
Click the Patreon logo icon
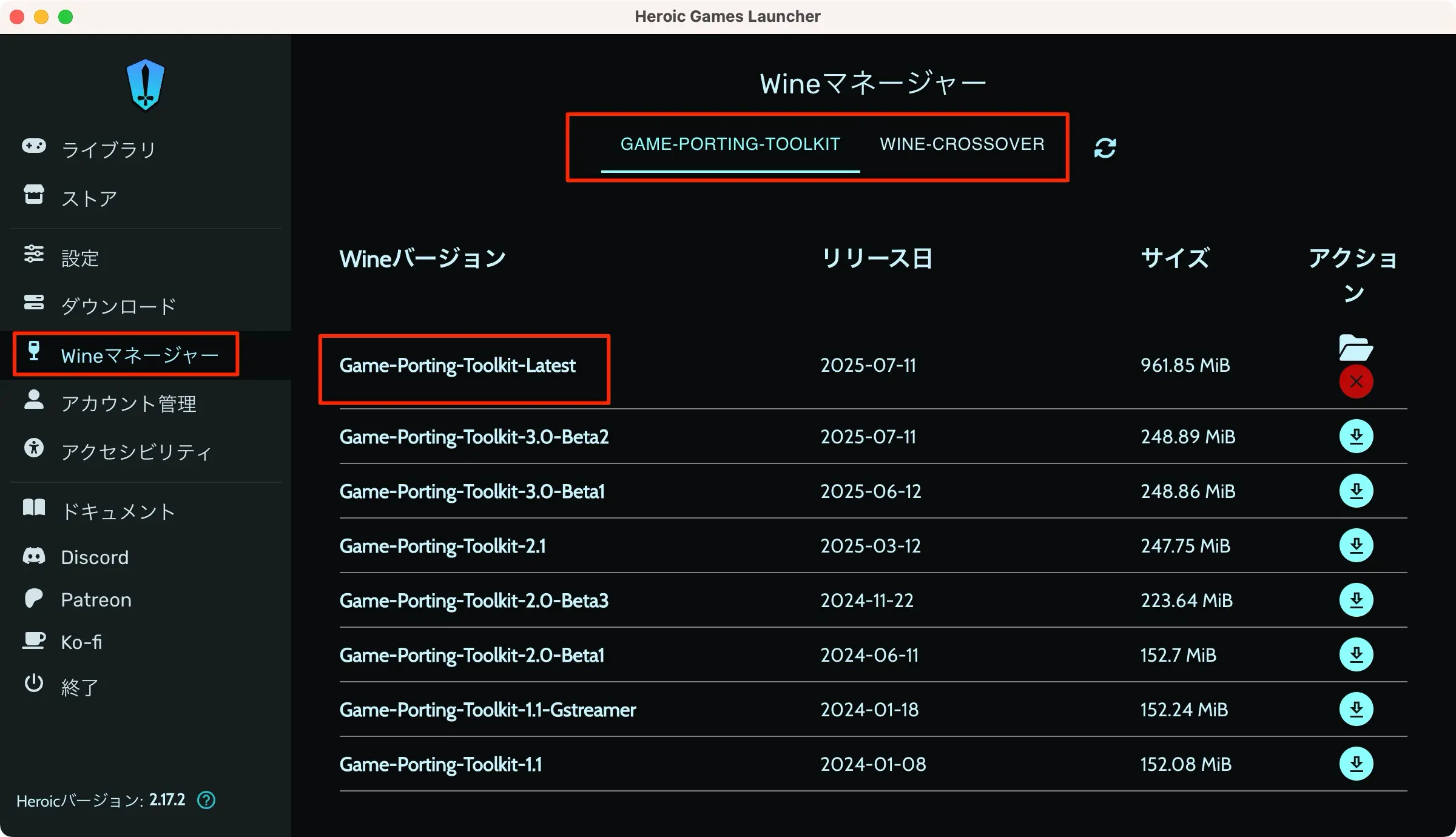34,598
